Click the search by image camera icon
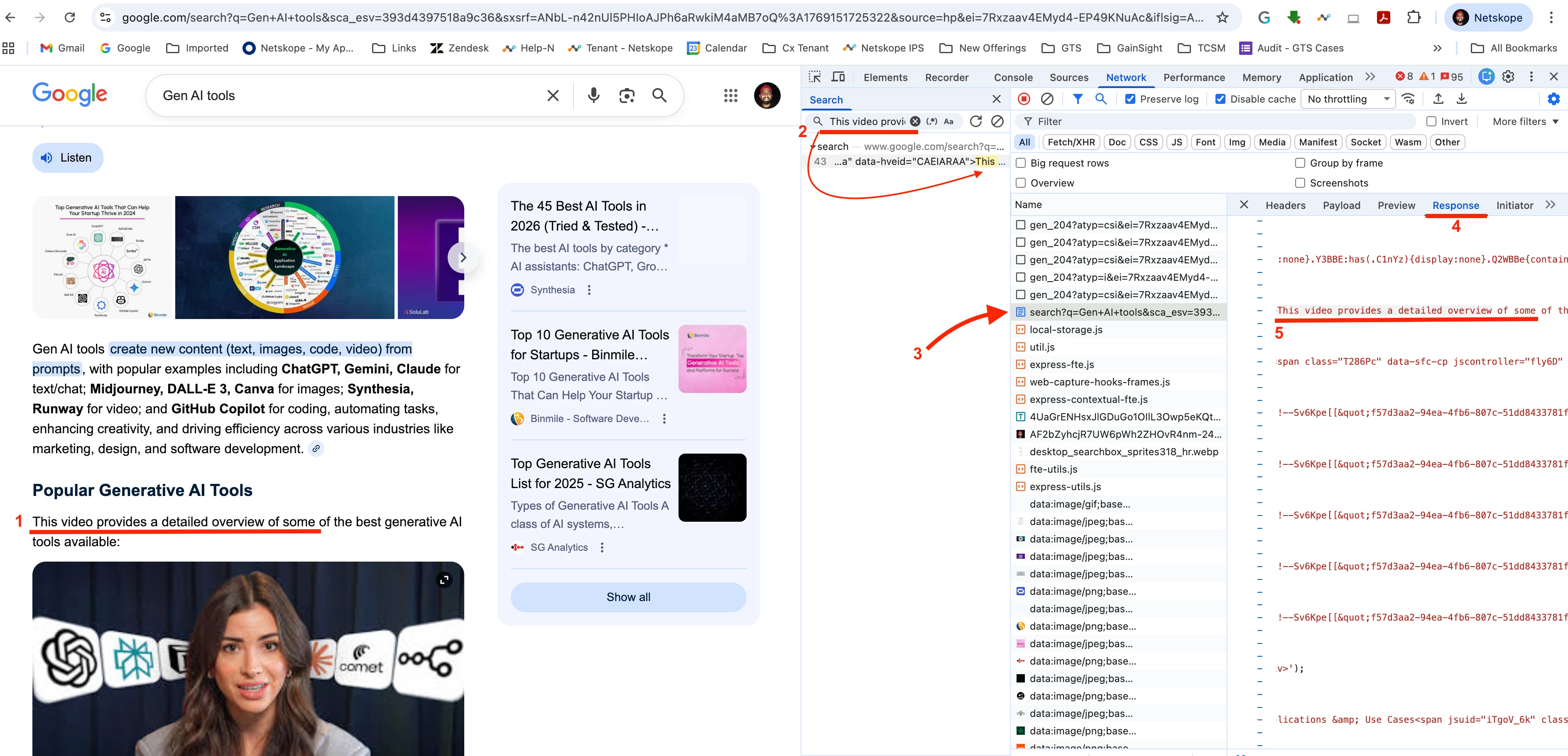Image resolution: width=1568 pixels, height=756 pixels. pyautogui.click(x=626, y=96)
